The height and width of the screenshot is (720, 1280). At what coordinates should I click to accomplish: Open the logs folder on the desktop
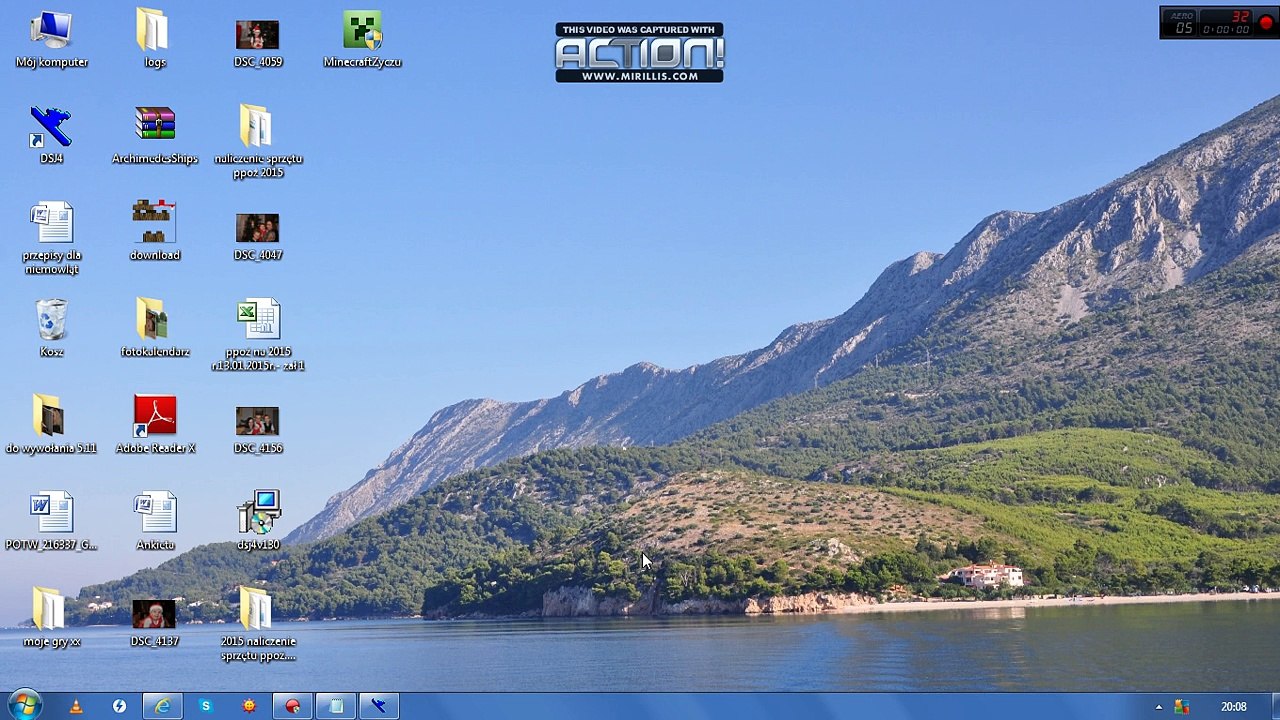(155, 40)
